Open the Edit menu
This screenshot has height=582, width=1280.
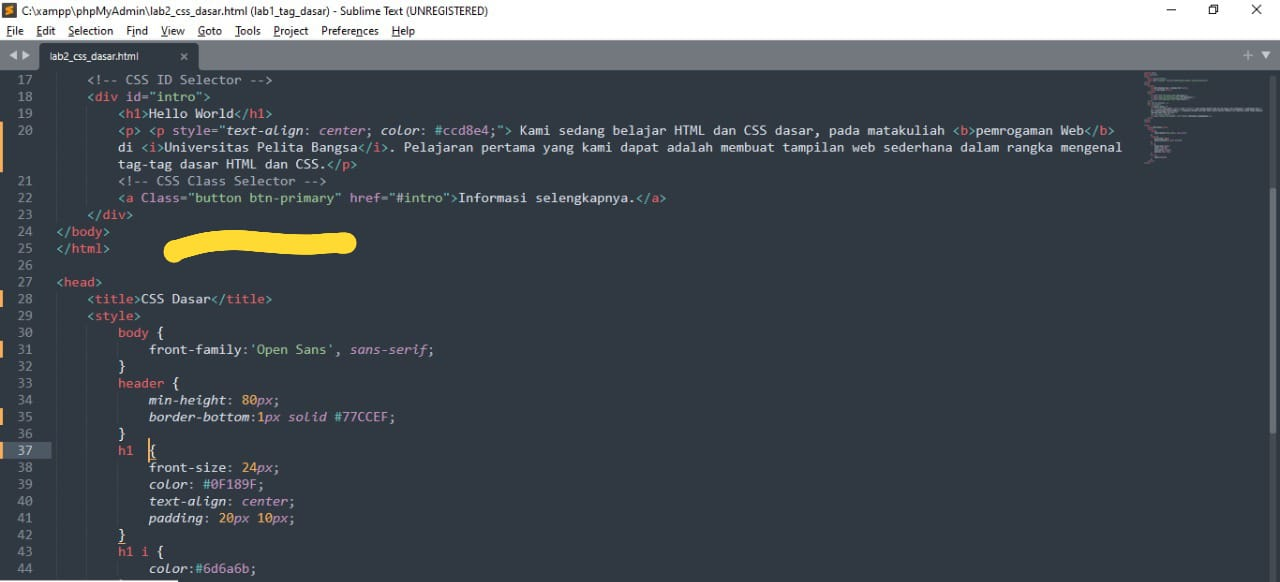click(x=45, y=31)
